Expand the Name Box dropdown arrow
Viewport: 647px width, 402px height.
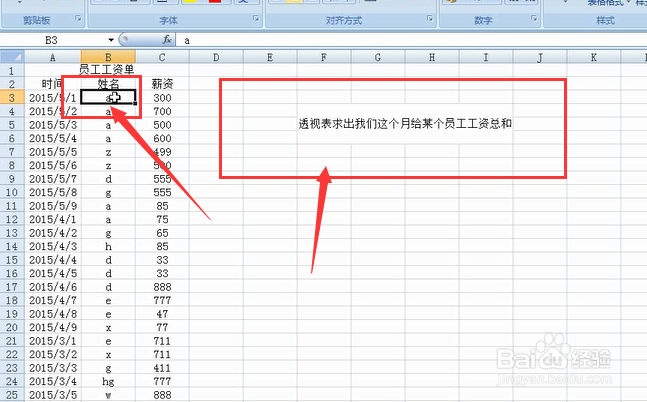111,40
